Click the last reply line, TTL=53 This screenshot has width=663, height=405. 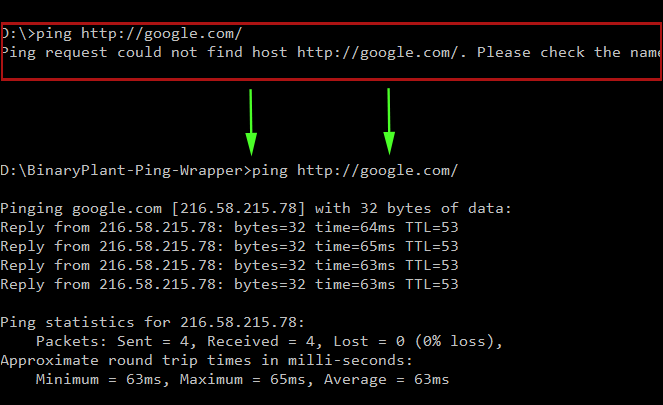coord(229,285)
